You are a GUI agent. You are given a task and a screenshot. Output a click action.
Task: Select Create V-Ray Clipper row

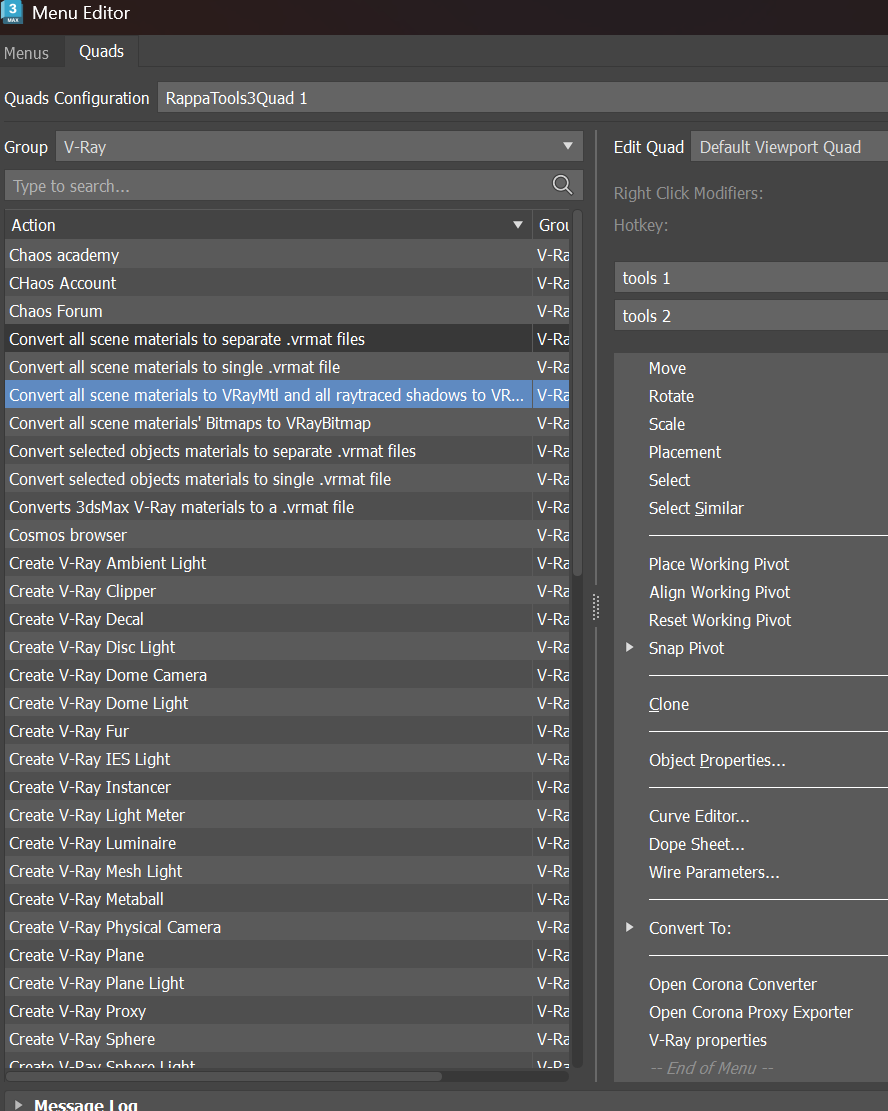tap(287, 591)
